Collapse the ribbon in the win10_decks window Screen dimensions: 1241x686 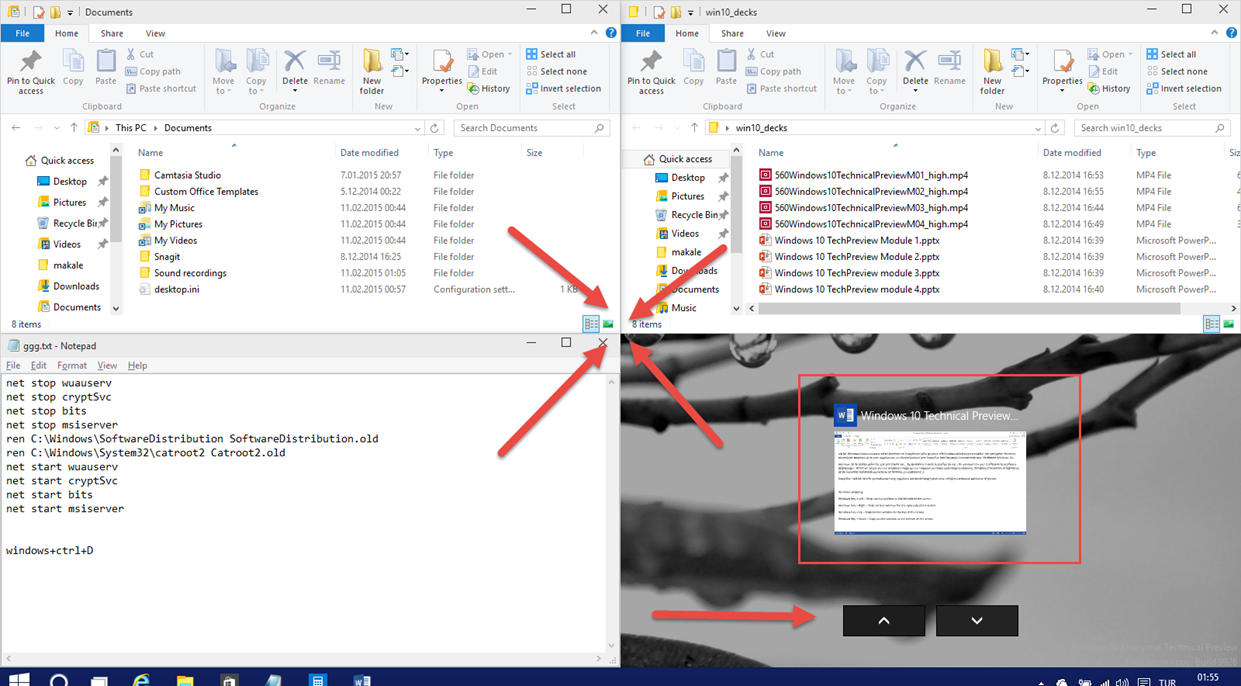(1216, 33)
